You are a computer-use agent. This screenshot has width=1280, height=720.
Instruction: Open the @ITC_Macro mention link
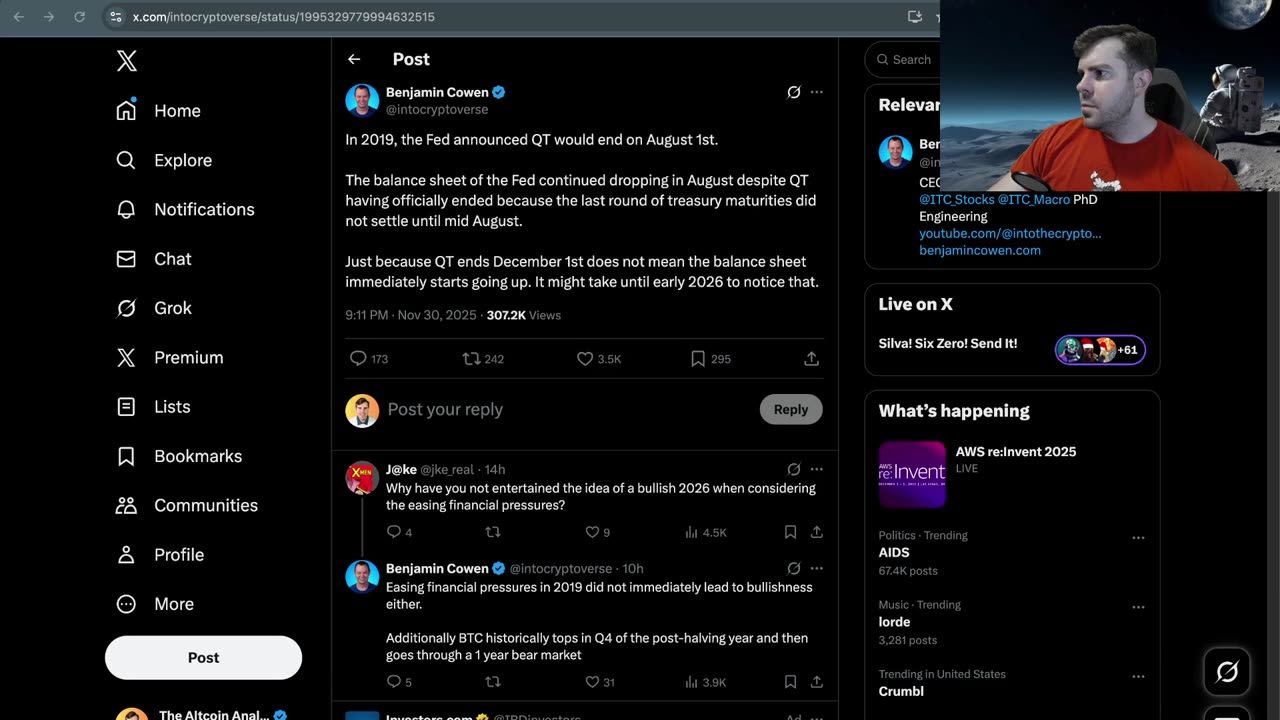1033,199
